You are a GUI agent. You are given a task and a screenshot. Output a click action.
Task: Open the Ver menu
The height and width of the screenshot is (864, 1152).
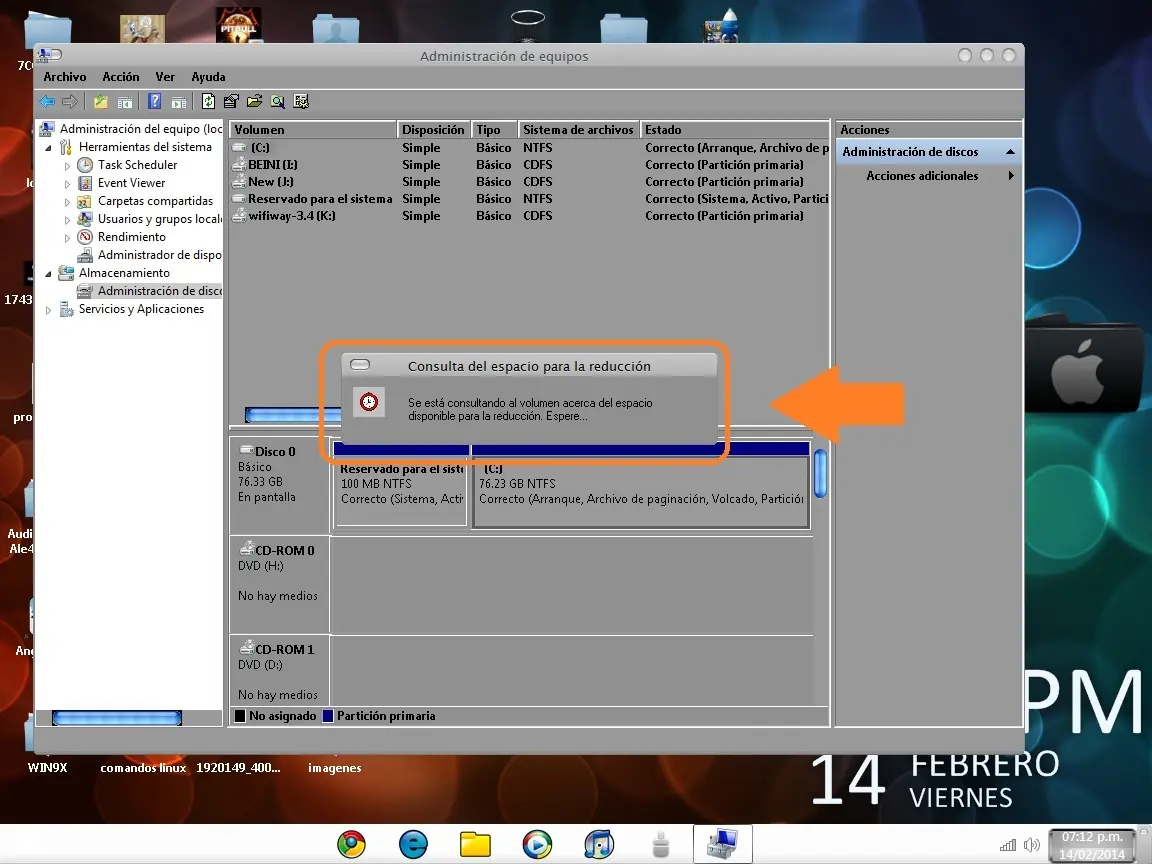tap(165, 76)
